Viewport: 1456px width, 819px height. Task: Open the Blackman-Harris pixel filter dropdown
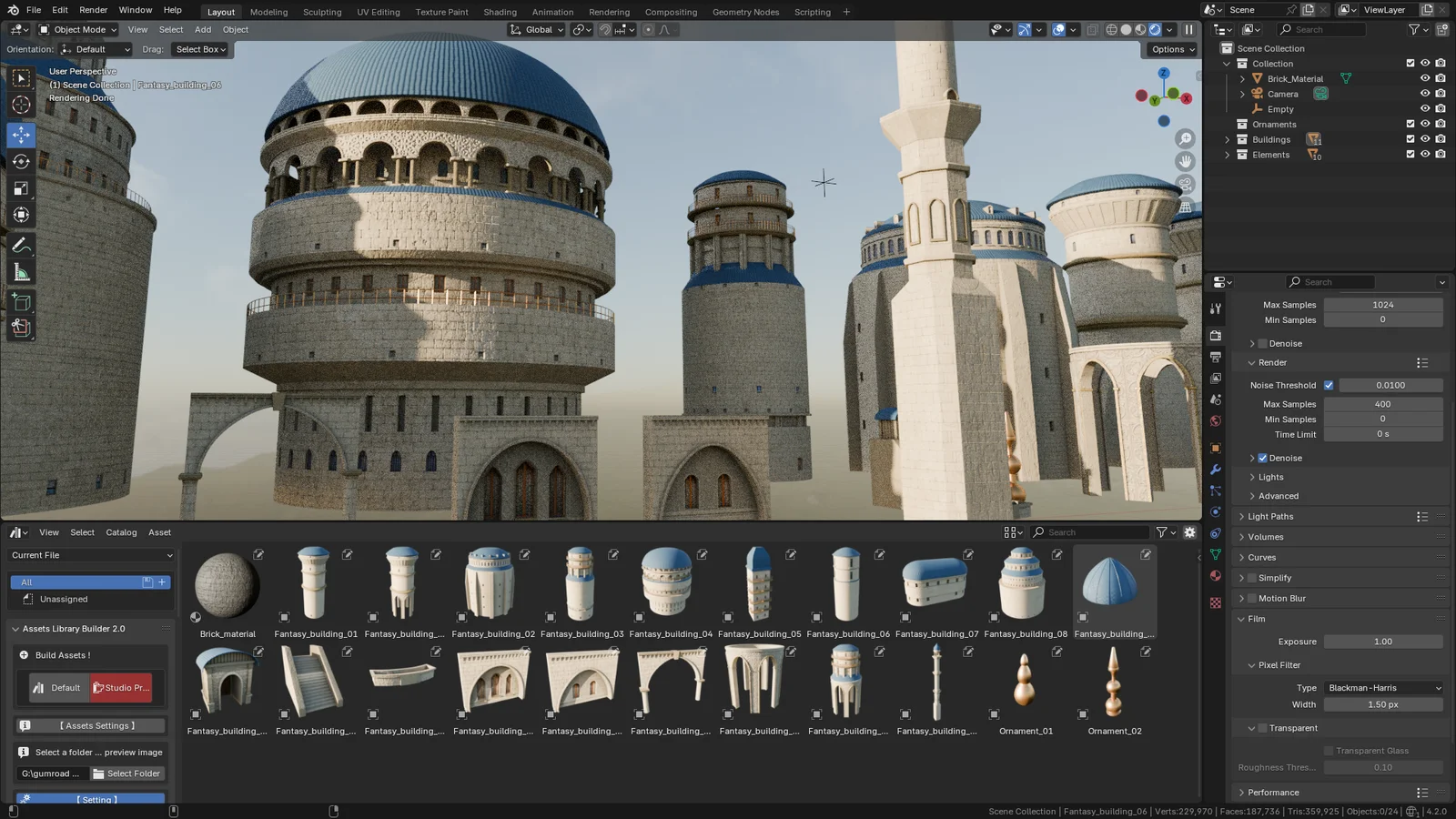click(x=1382, y=688)
